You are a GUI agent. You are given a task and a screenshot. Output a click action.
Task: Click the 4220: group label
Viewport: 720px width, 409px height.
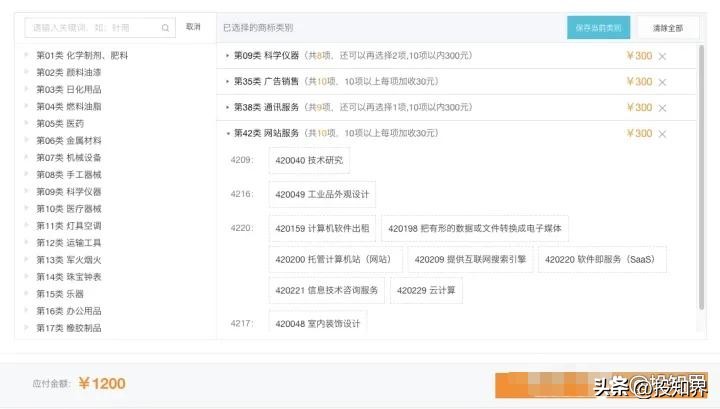pos(242,228)
